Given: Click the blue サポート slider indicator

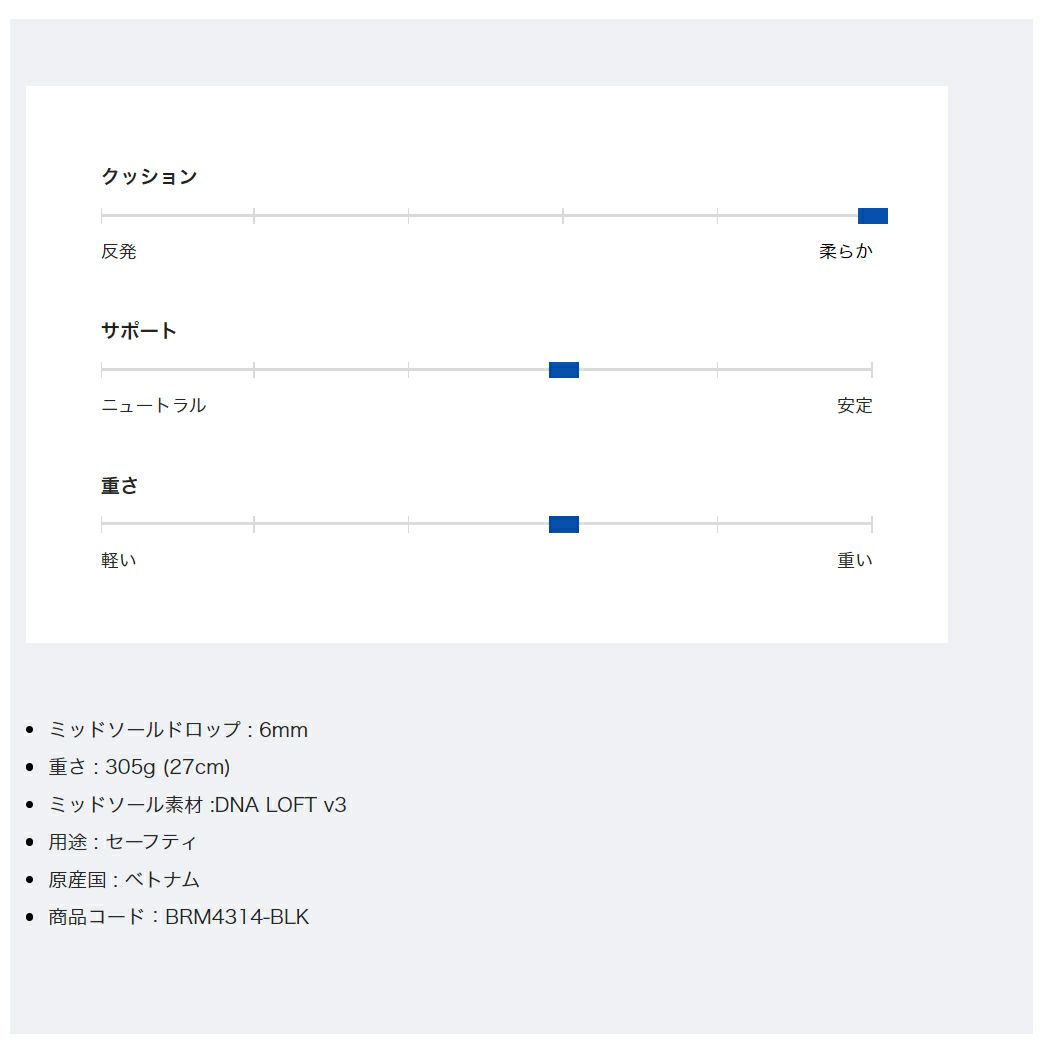Looking at the screenshot, I should pos(563,370).
